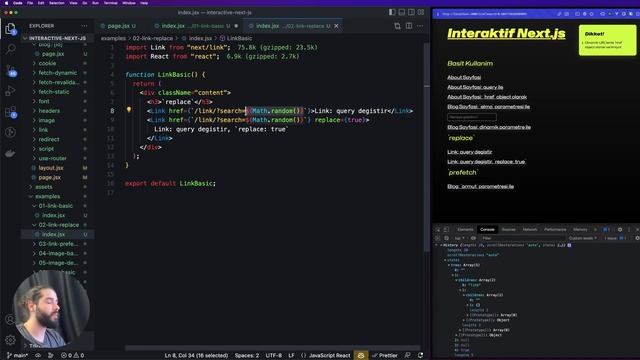Expand the 03-link-prefe... folder
The height and width of the screenshot is (360, 640).
click(58, 244)
